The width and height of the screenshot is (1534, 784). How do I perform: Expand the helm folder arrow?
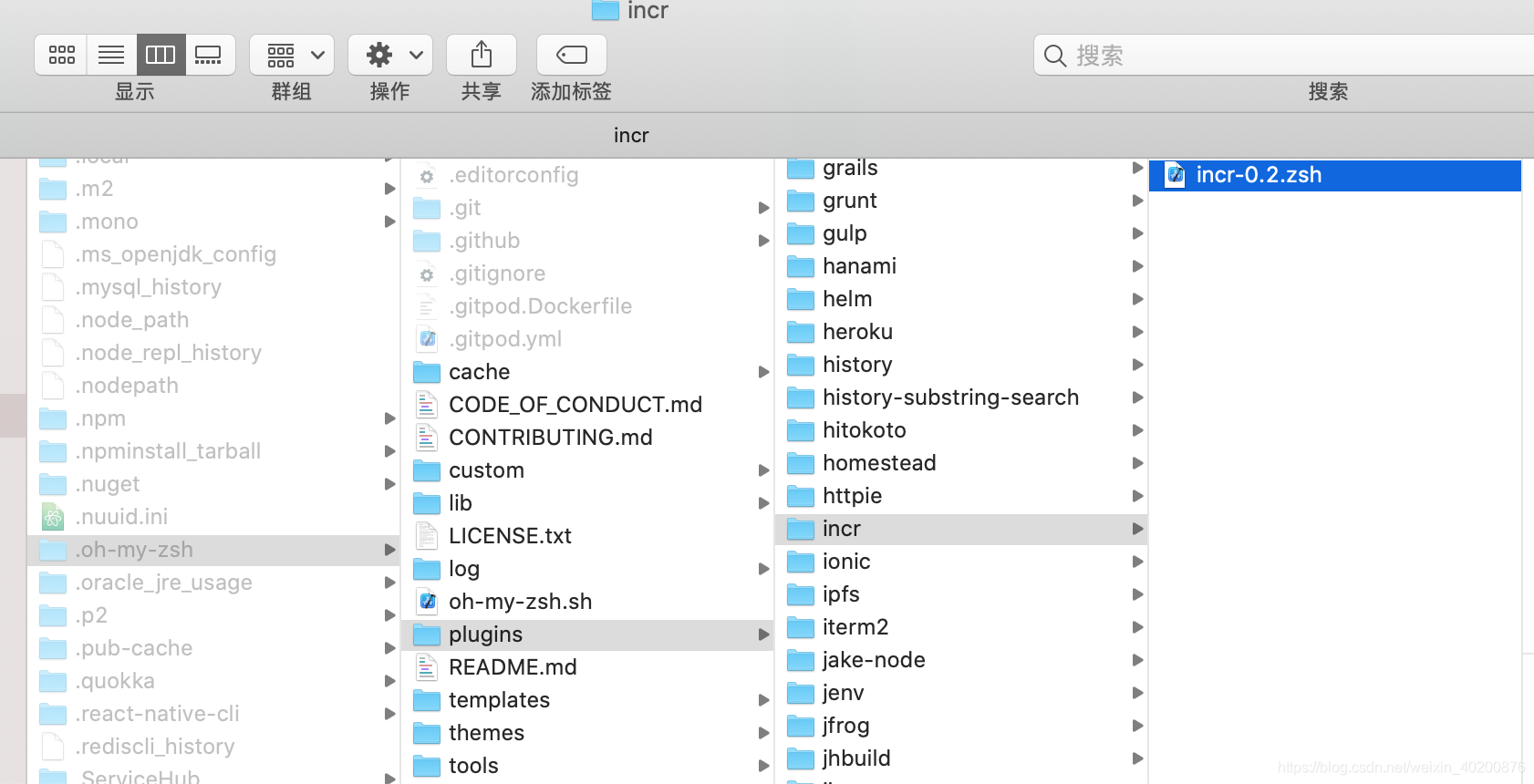pyautogui.click(x=1137, y=299)
